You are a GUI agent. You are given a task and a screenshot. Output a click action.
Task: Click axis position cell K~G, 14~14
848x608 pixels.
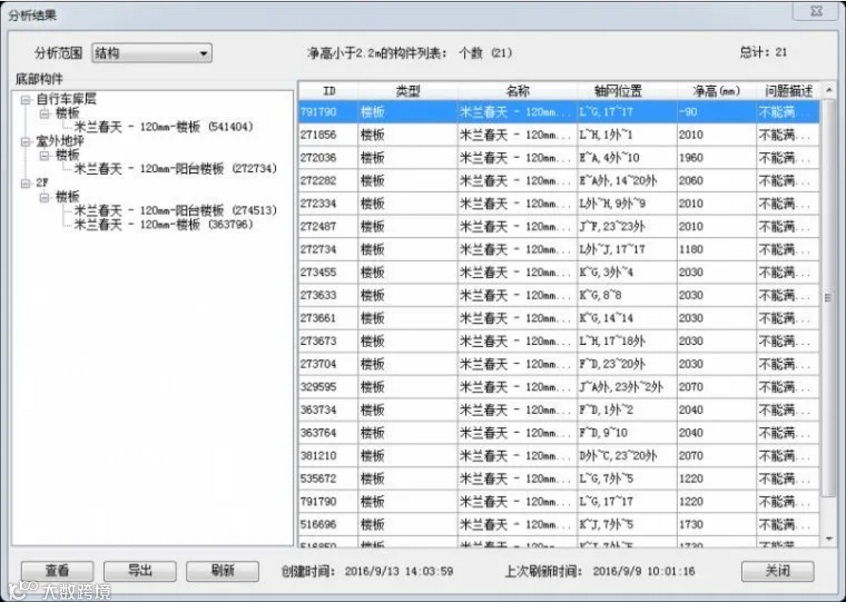(627, 318)
